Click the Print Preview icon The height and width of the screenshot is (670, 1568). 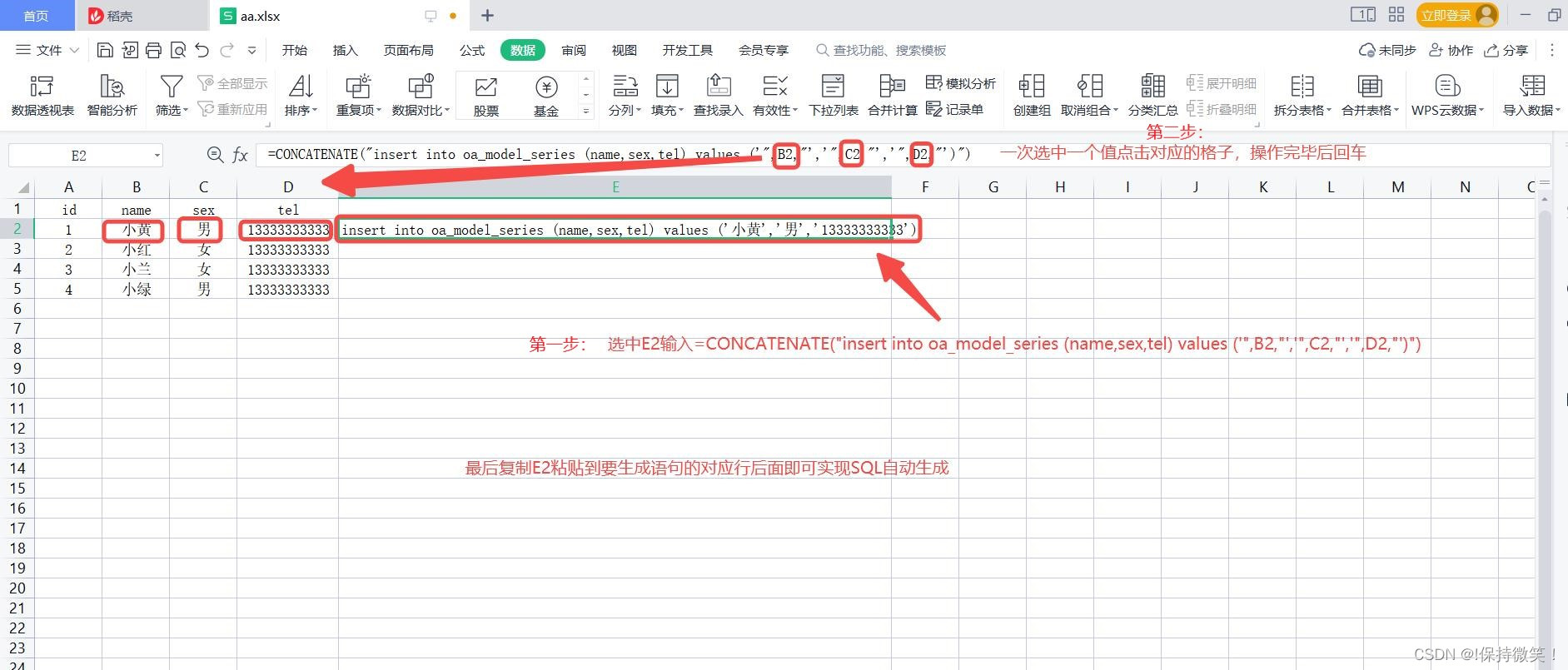(177, 50)
